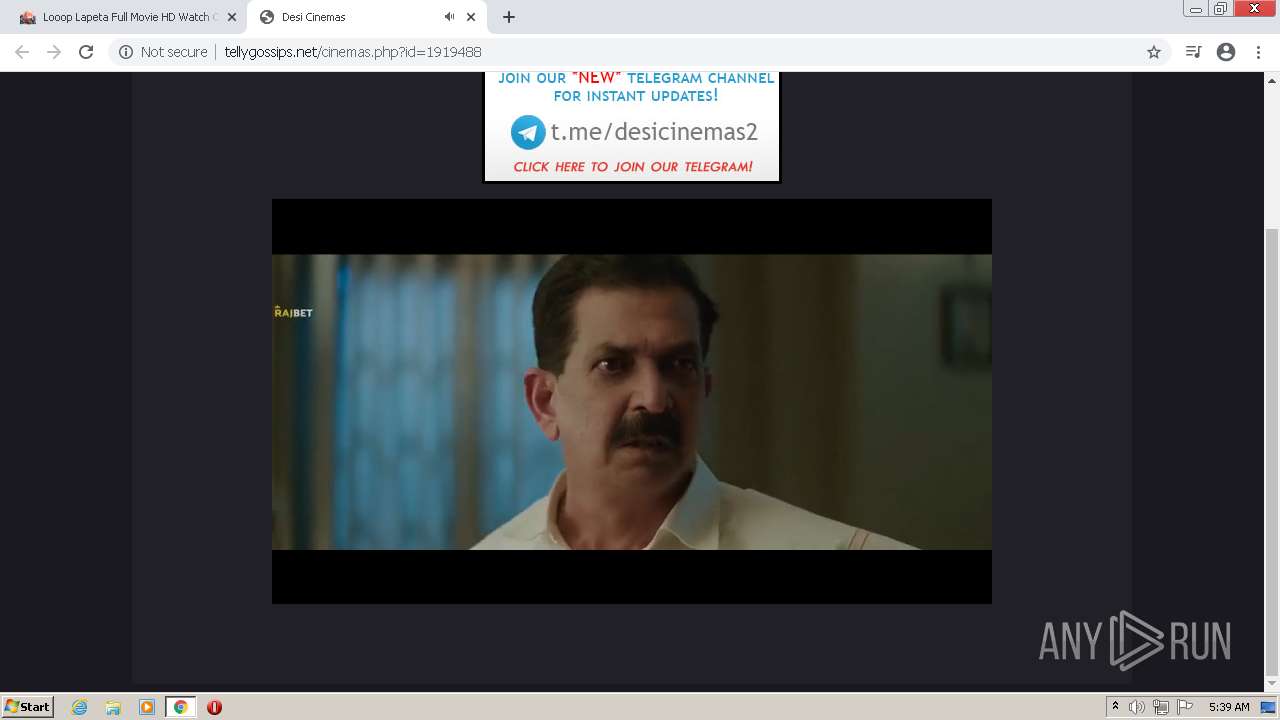
Task: Click the 5:39 AM clock
Action: (x=1229, y=707)
